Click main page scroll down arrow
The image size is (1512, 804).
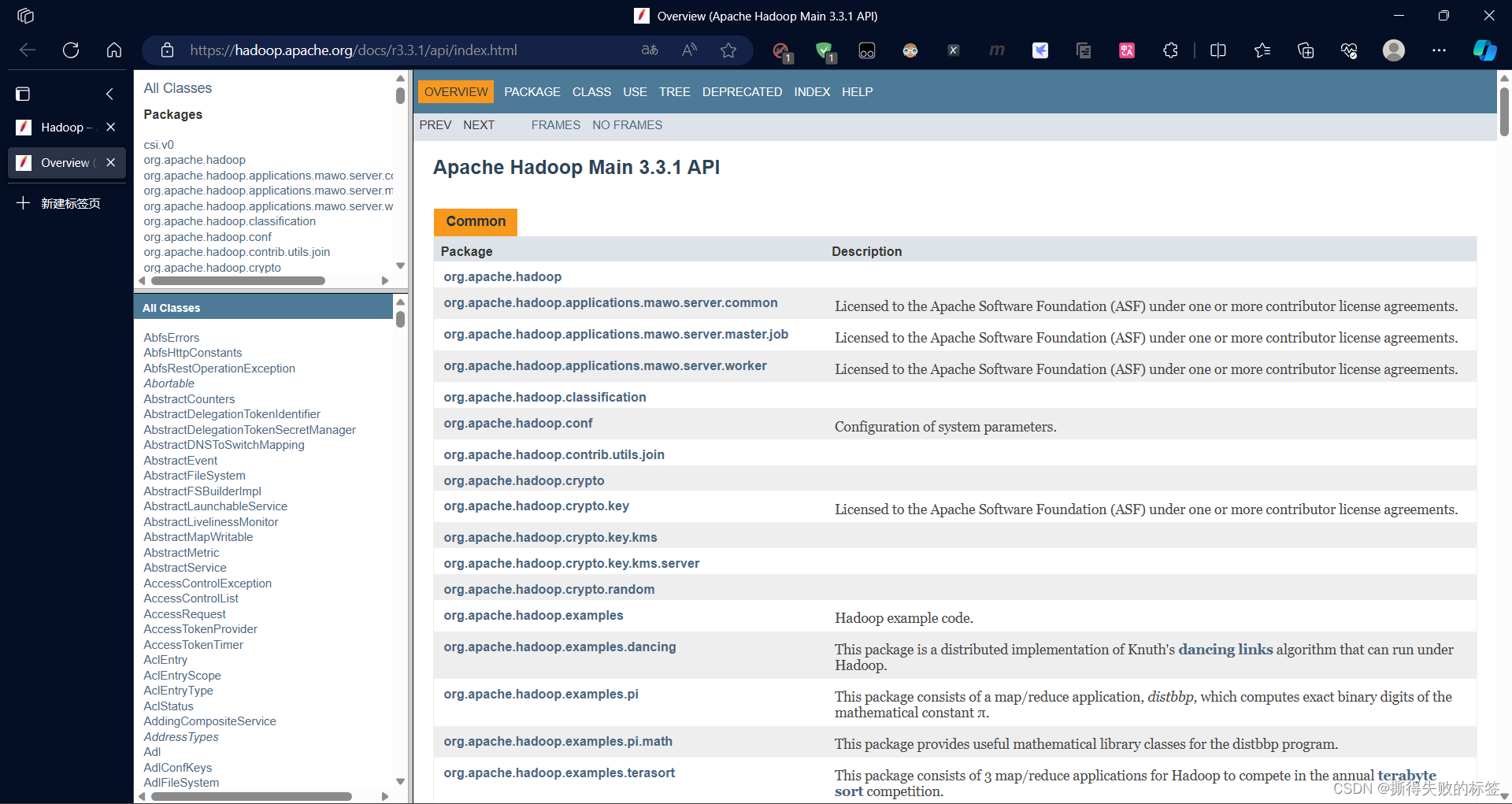1504,796
